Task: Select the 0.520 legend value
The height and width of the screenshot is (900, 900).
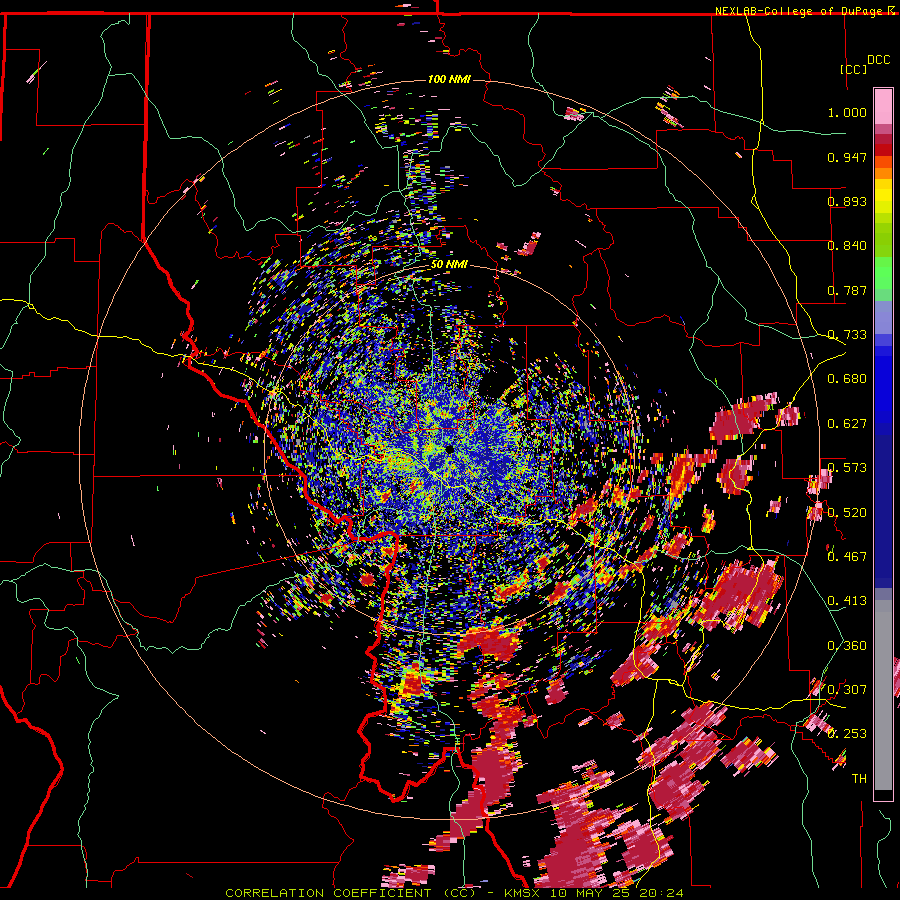Action: 847,513
